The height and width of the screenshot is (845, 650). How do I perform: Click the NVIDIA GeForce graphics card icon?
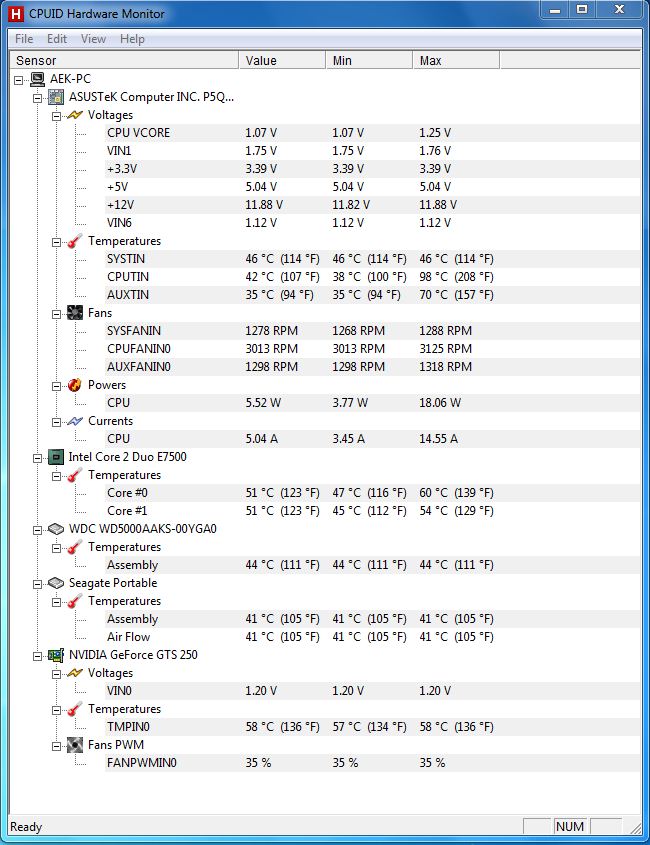click(56, 655)
